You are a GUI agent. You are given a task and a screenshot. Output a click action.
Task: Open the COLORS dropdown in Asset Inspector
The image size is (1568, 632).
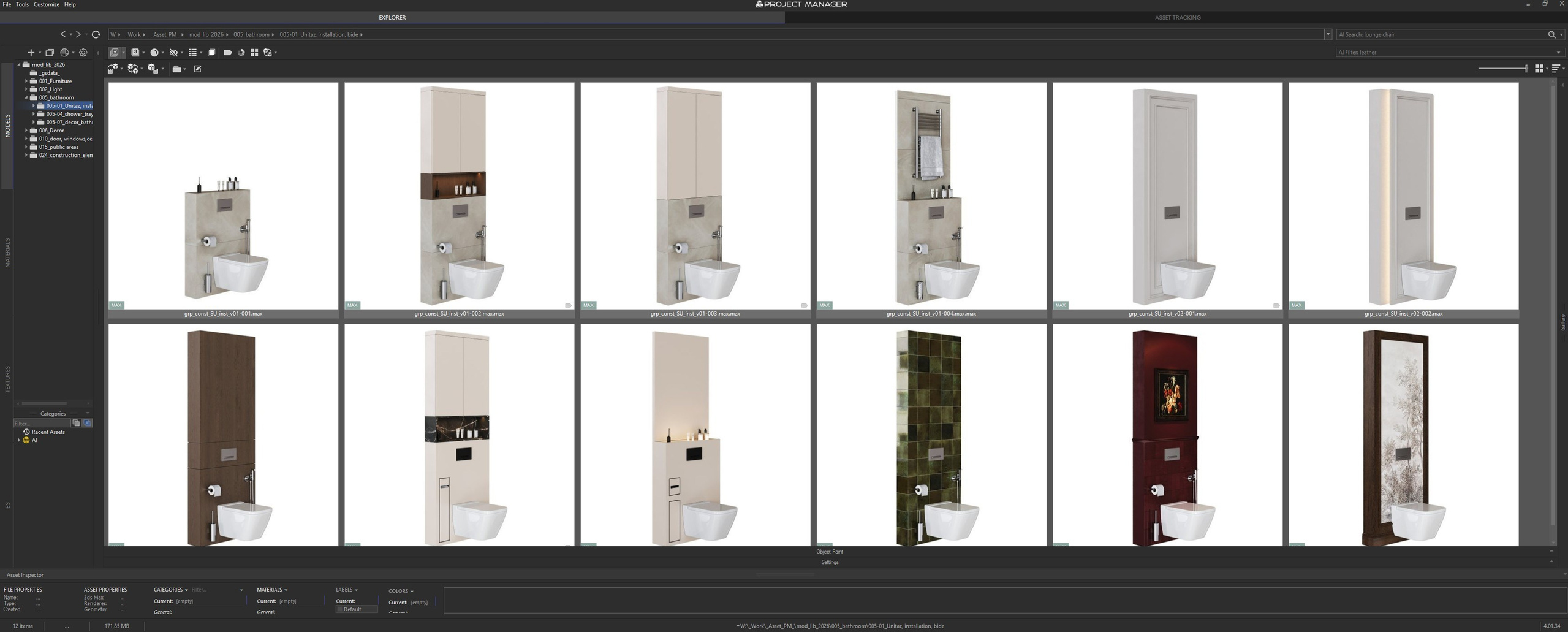point(401,591)
